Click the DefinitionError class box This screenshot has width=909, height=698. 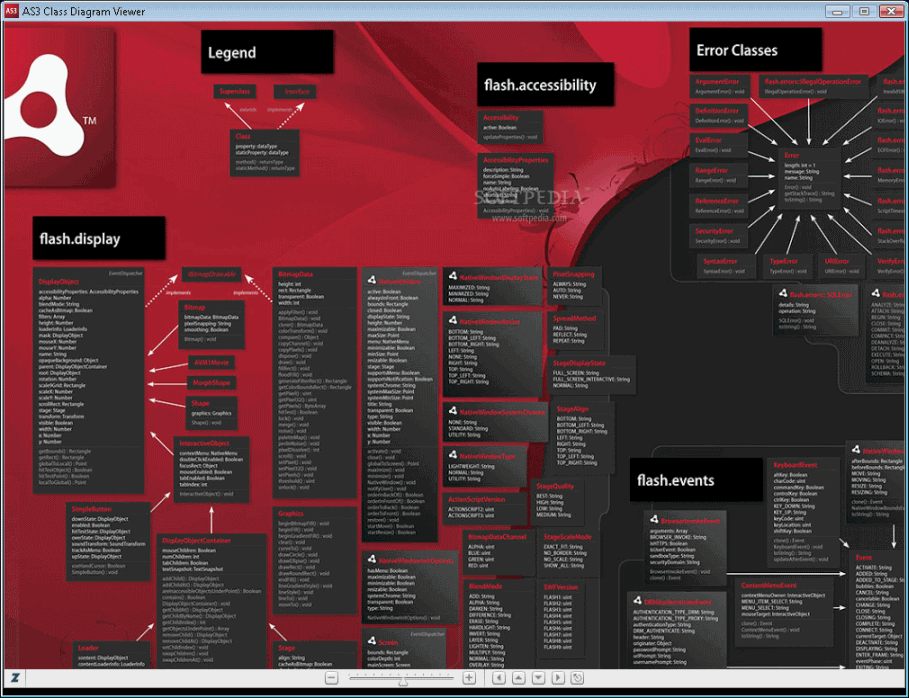coord(719,115)
